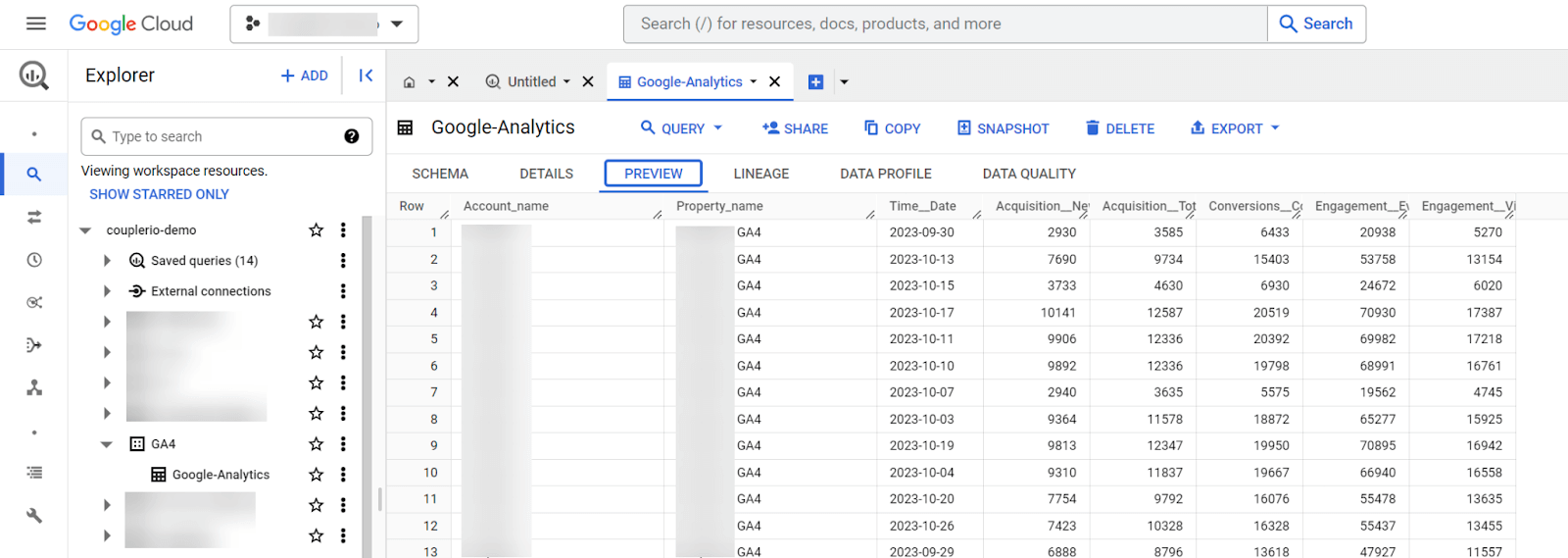Open the data transfers sidebar icon

point(34,217)
